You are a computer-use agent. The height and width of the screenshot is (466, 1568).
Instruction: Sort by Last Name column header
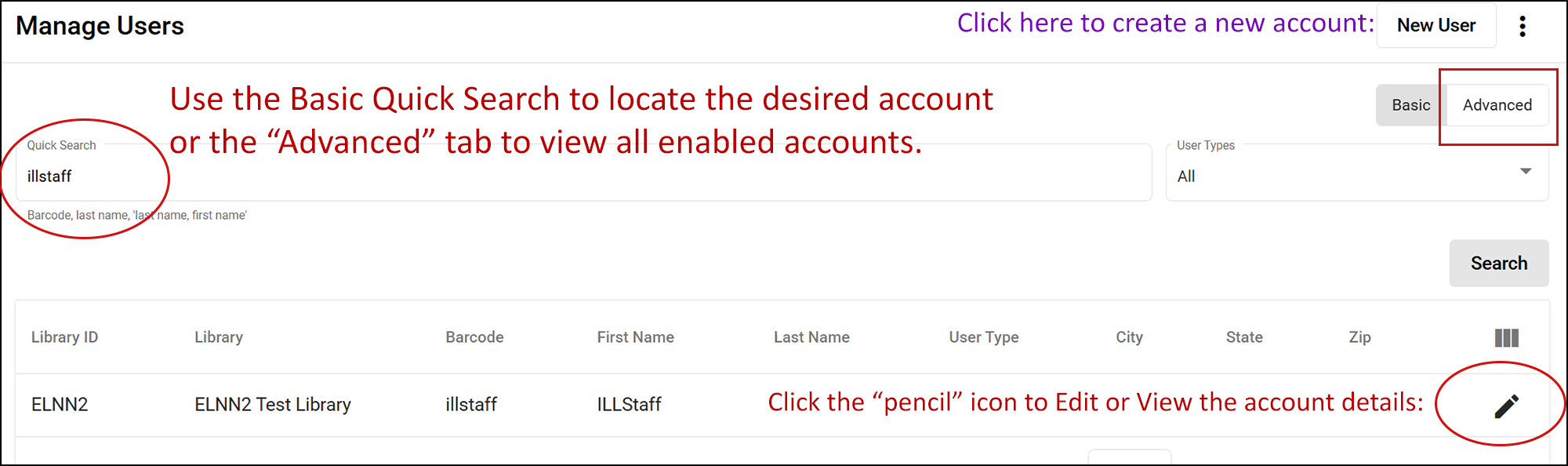[811, 337]
